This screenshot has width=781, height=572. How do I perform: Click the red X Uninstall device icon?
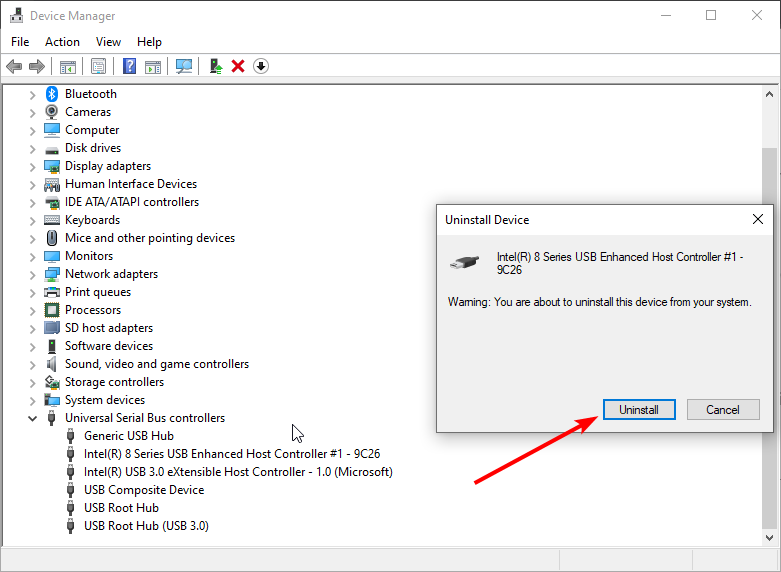pos(238,66)
